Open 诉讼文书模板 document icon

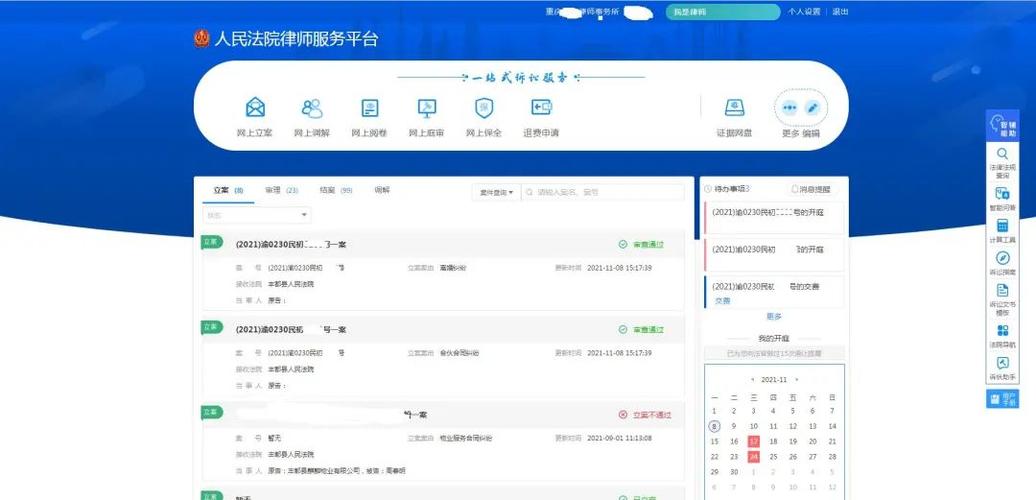point(1002,290)
